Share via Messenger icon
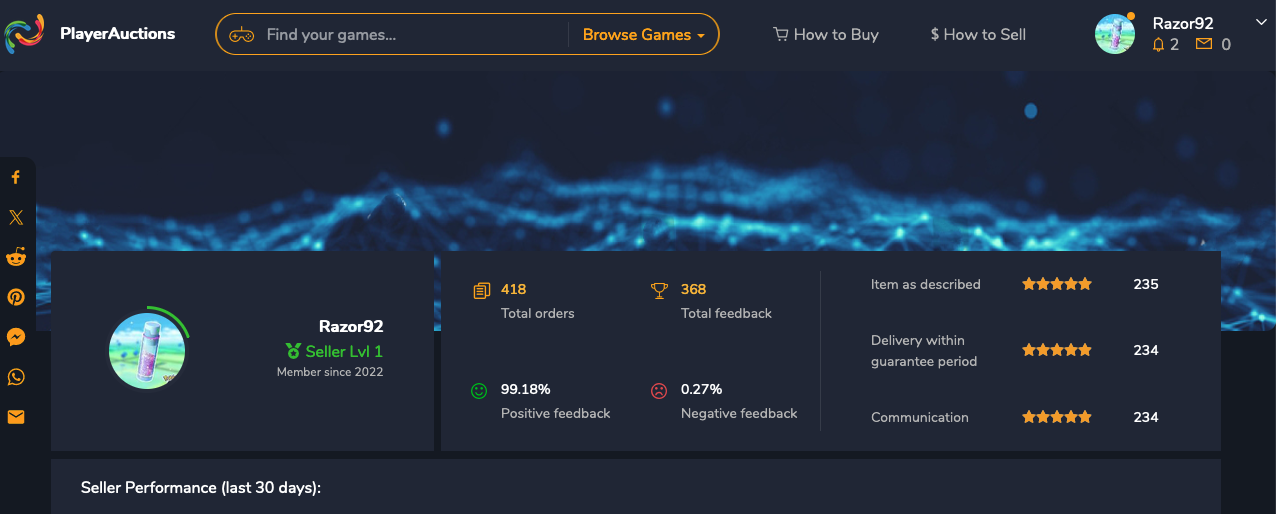 pyautogui.click(x=16, y=337)
